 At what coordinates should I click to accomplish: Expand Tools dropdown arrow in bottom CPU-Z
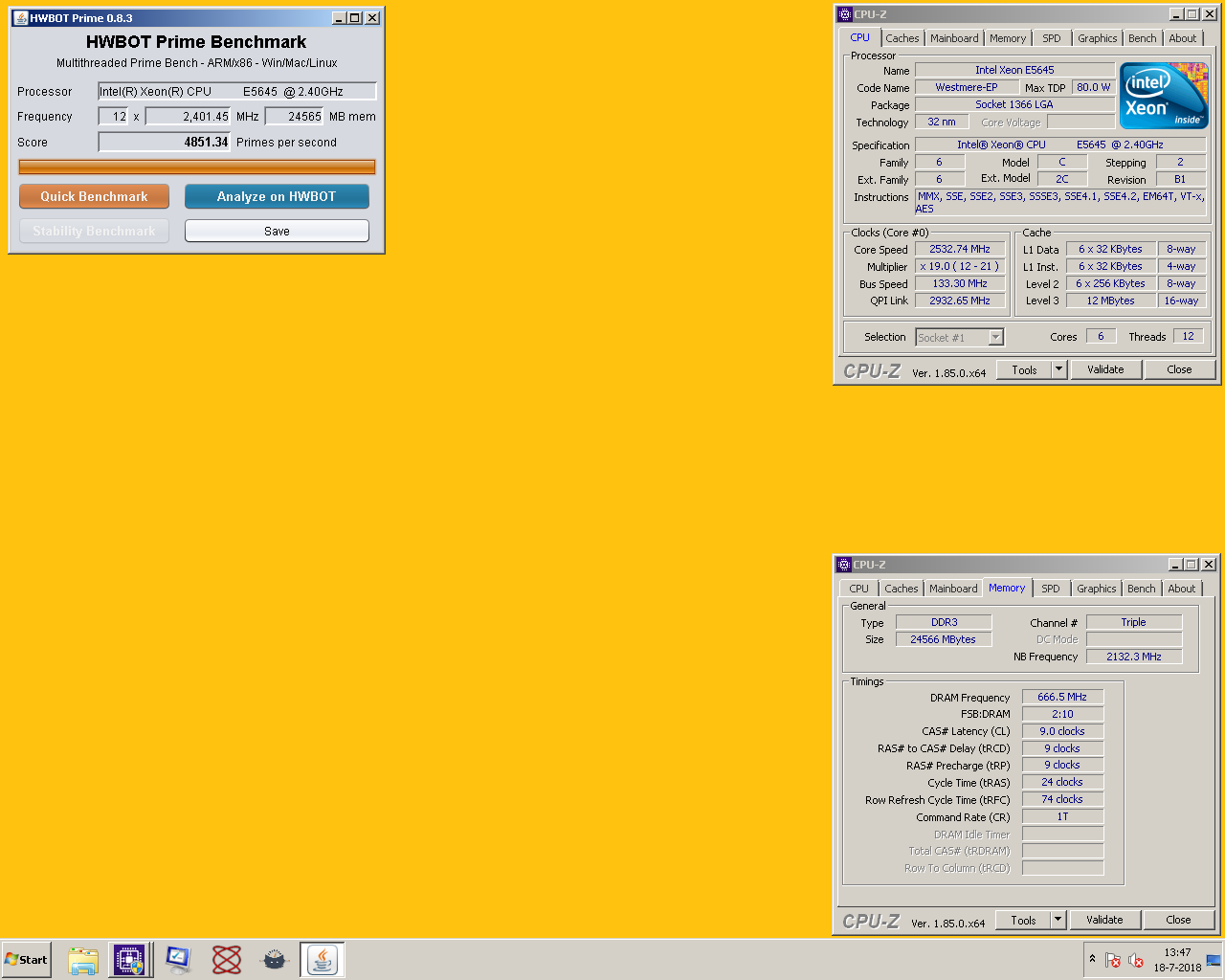pos(1058,920)
